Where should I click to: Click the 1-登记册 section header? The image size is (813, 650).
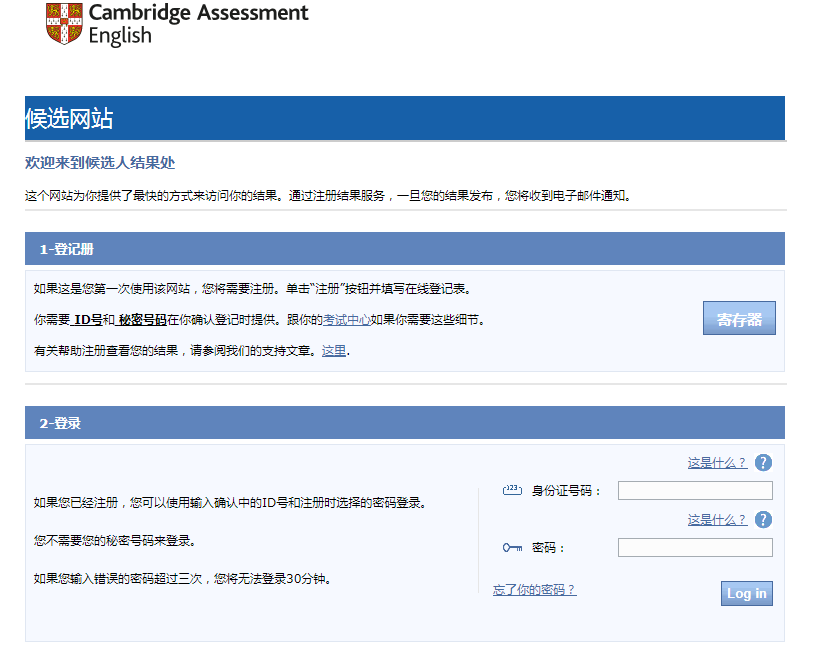[x=405, y=249]
